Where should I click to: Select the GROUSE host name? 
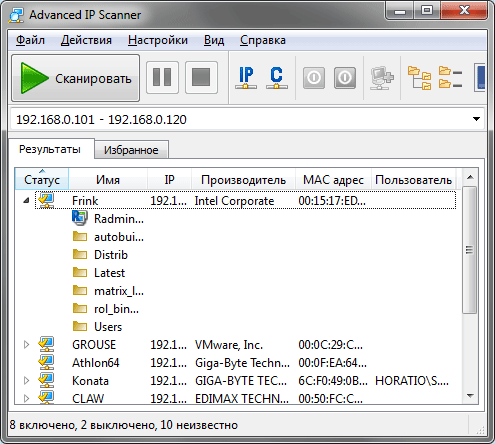click(x=94, y=345)
